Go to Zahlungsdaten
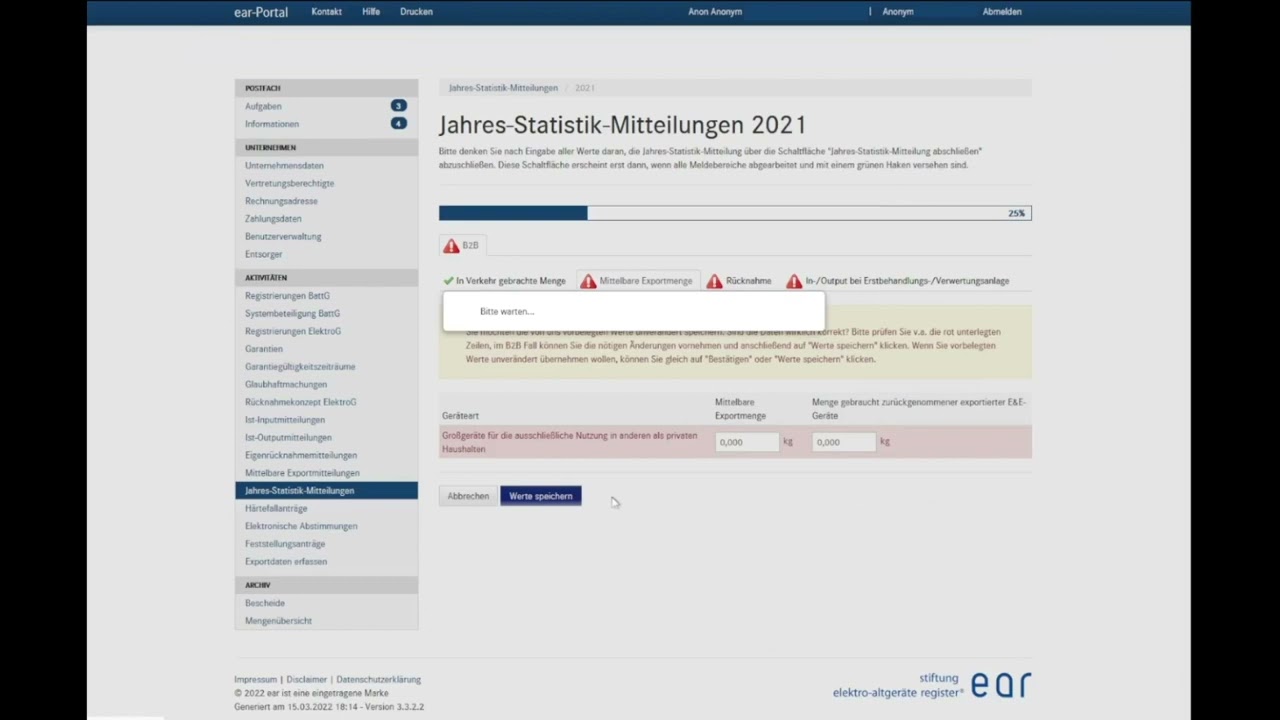The width and height of the screenshot is (1280, 720). click(273, 219)
